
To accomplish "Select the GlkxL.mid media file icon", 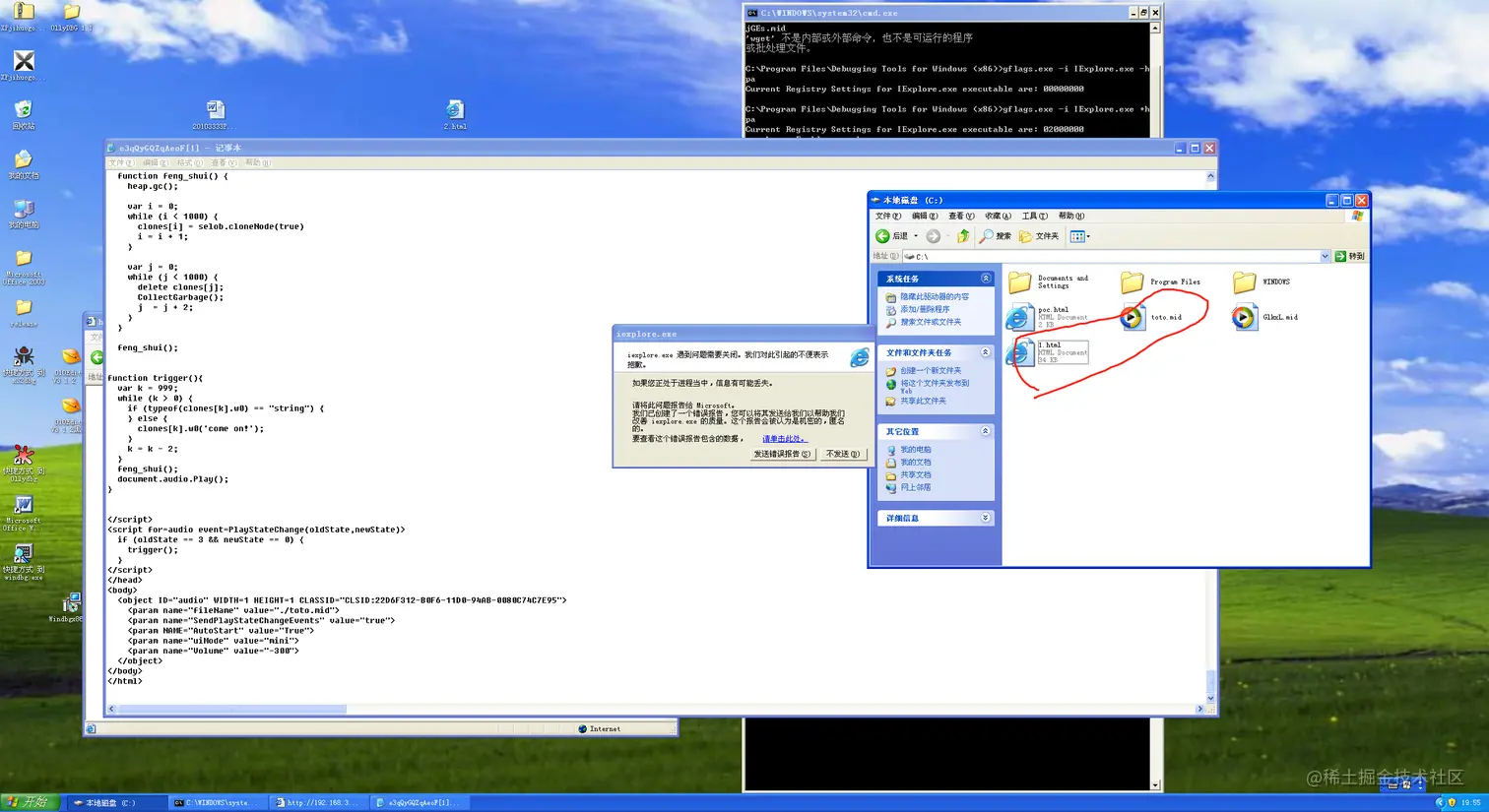I will point(1245,317).
